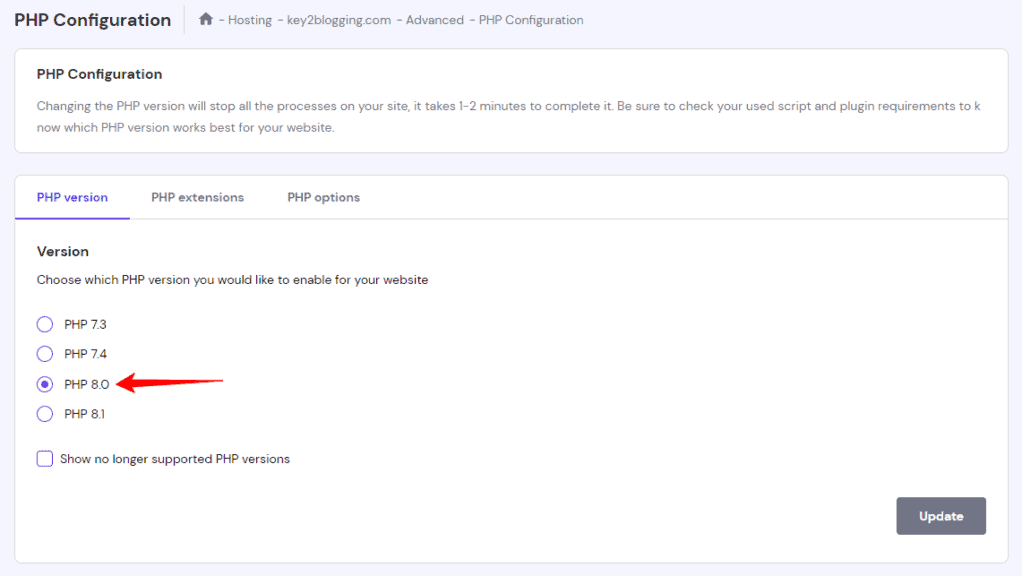The height and width of the screenshot is (576, 1022).
Task: Choose PHP 7.4 as the version
Action: click(x=44, y=354)
